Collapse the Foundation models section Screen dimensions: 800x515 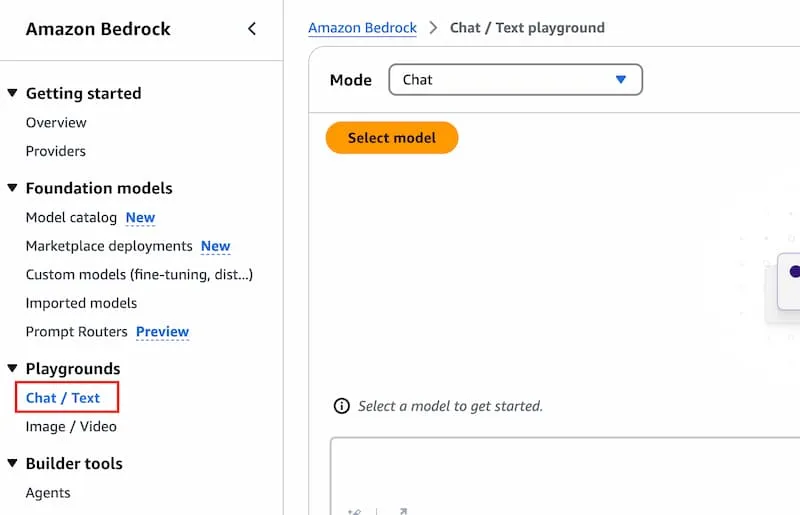coord(13,188)
